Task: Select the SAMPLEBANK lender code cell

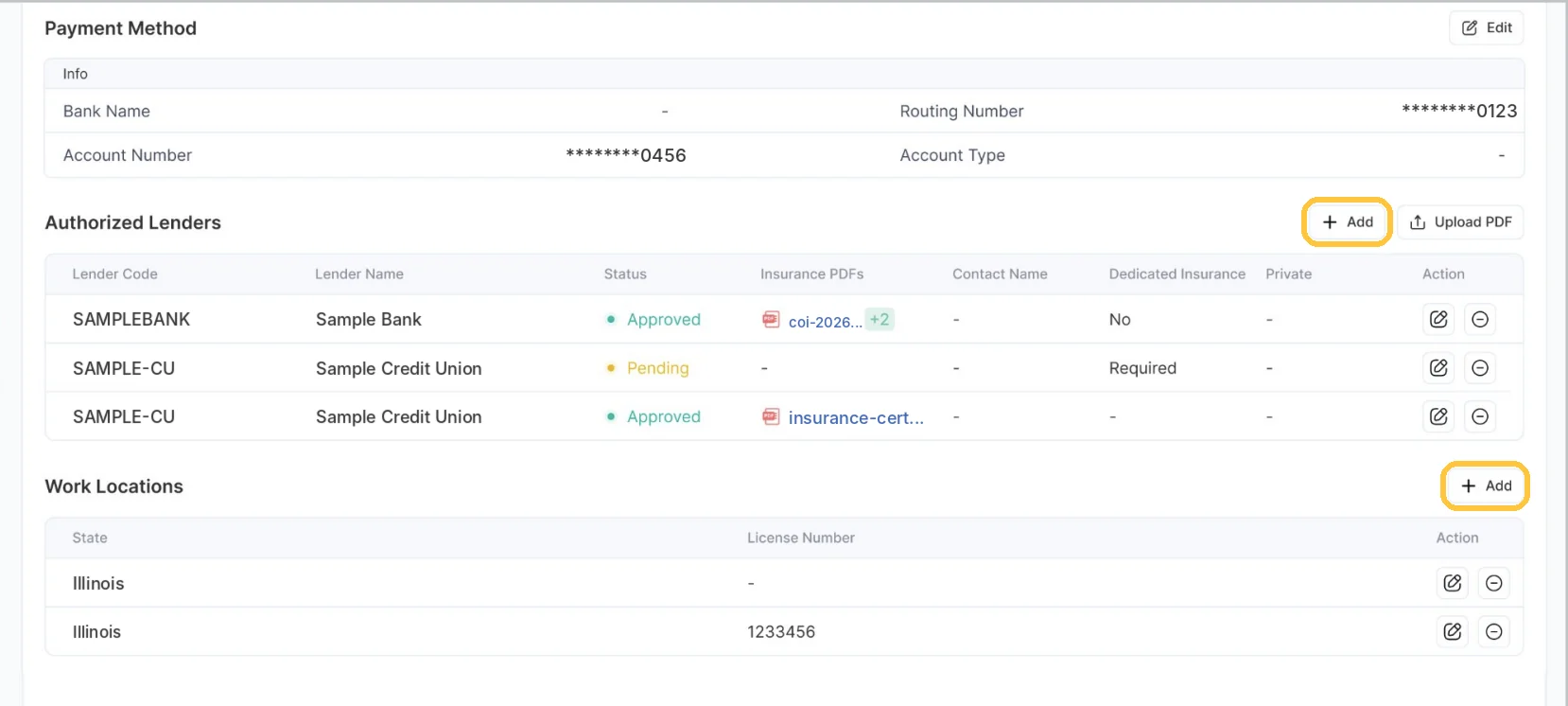Action: 131,320
